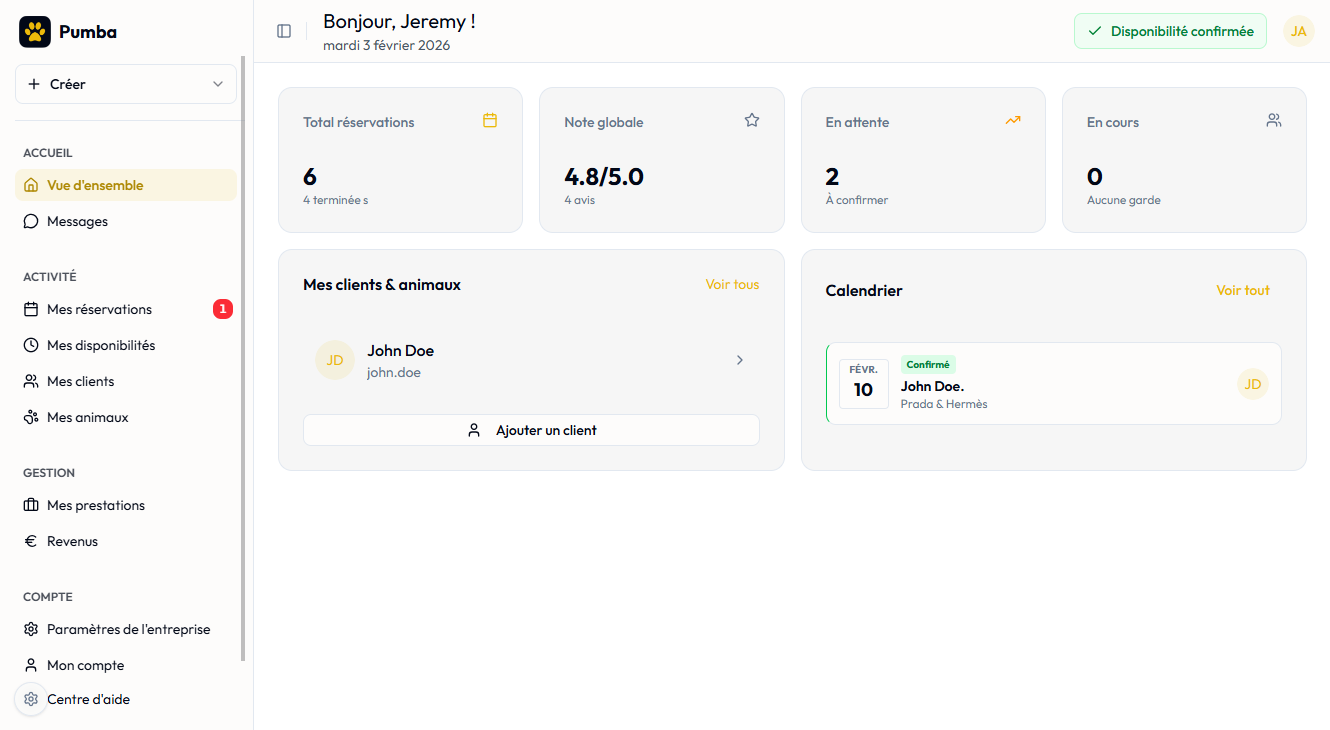The image size is (1330, 730).
Task: Click the star icon in Note globale
Action: coord(752,120)
